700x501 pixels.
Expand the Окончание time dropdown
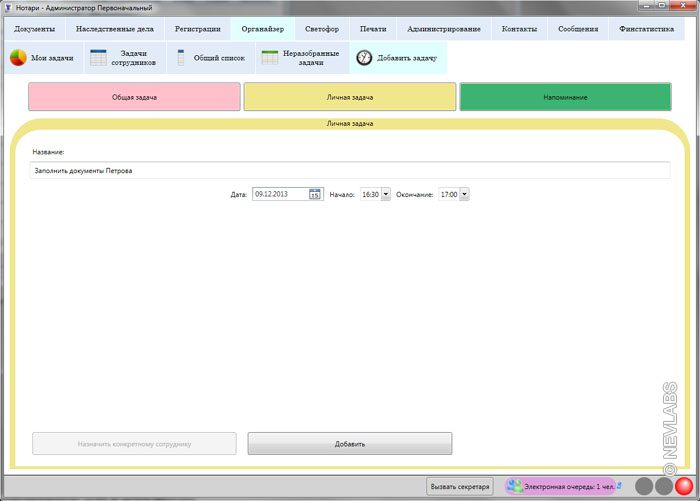point(465,194)
